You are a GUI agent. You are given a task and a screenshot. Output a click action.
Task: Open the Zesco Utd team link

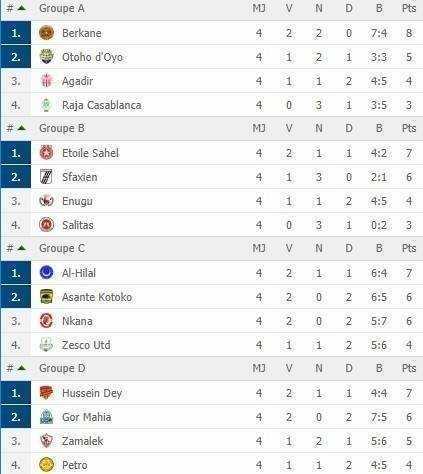tap(86, 345)
